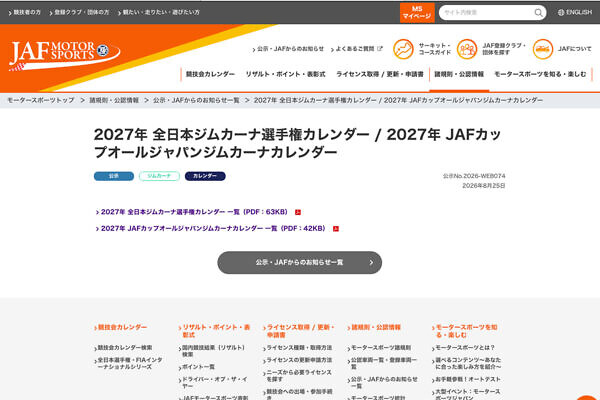Open よくあるご質問 external link
The height and width of the screenshot is (400, 600).
coord(356,49)
